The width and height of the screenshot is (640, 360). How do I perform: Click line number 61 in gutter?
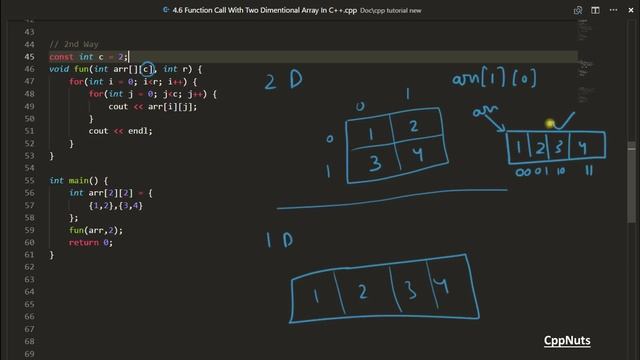click(x=29, y=255)
